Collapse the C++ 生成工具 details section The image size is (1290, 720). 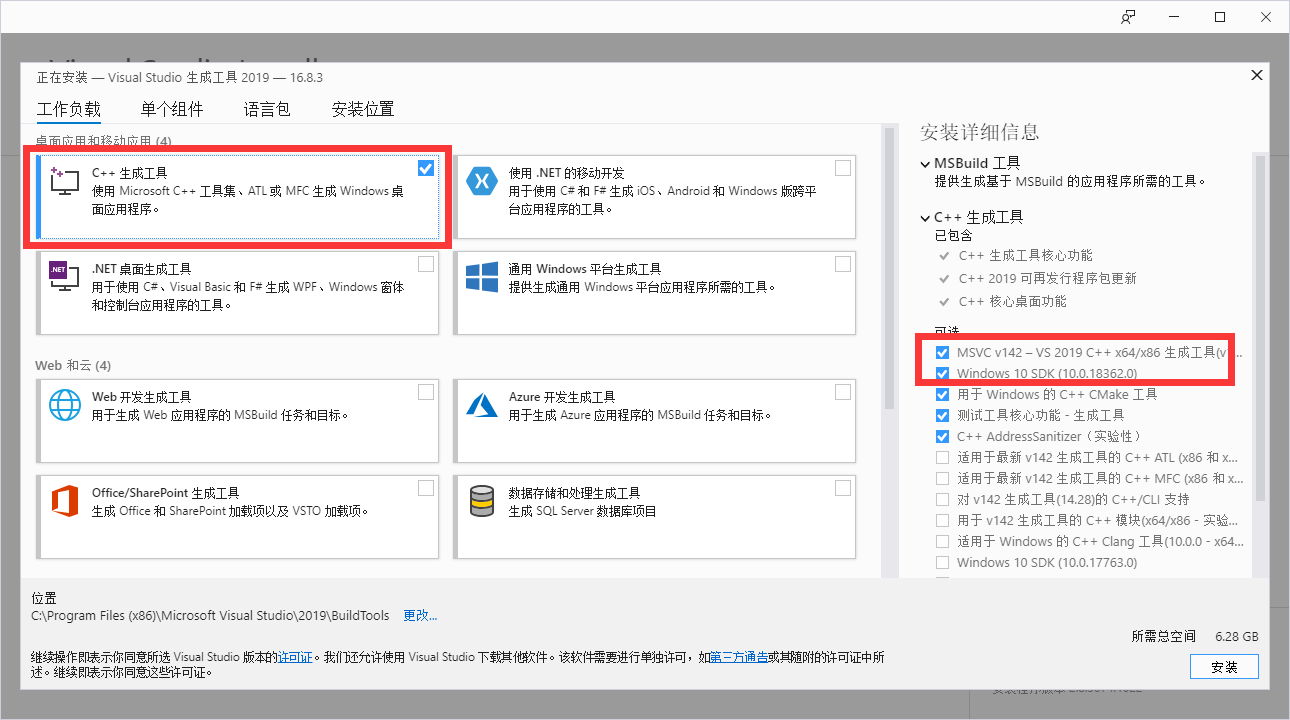click(x=925, y=217)
